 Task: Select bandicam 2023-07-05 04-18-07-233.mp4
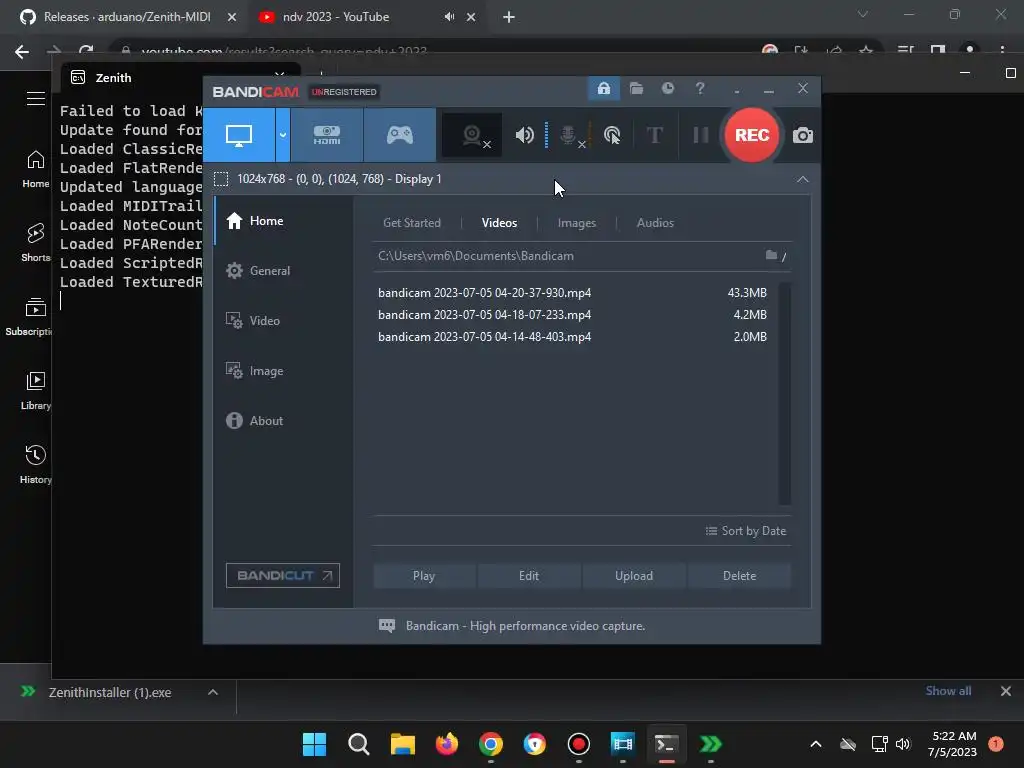coord(572,315)
